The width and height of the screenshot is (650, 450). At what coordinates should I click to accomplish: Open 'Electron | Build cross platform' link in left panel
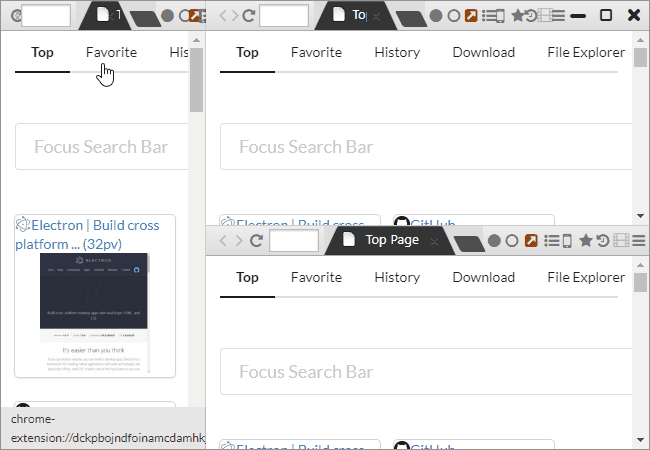[x=87, y=235]
